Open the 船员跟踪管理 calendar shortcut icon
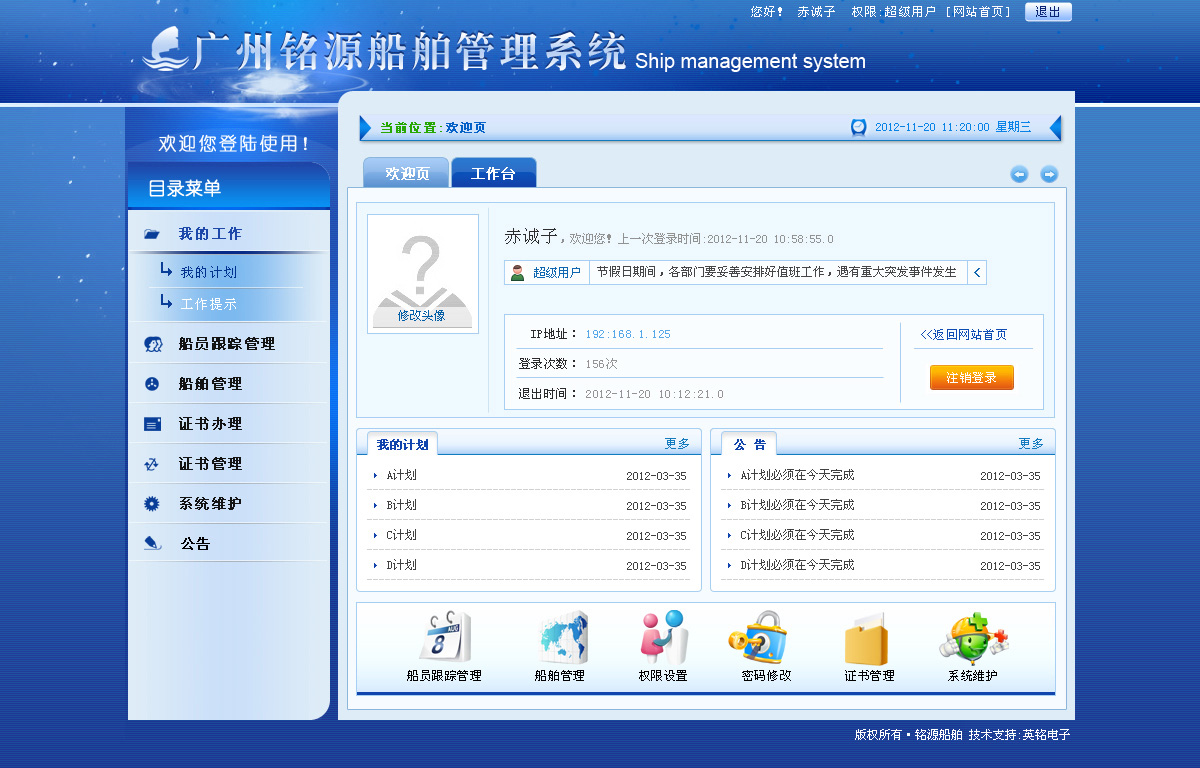Screen dimensions: 1200x768 pos(444,637)
